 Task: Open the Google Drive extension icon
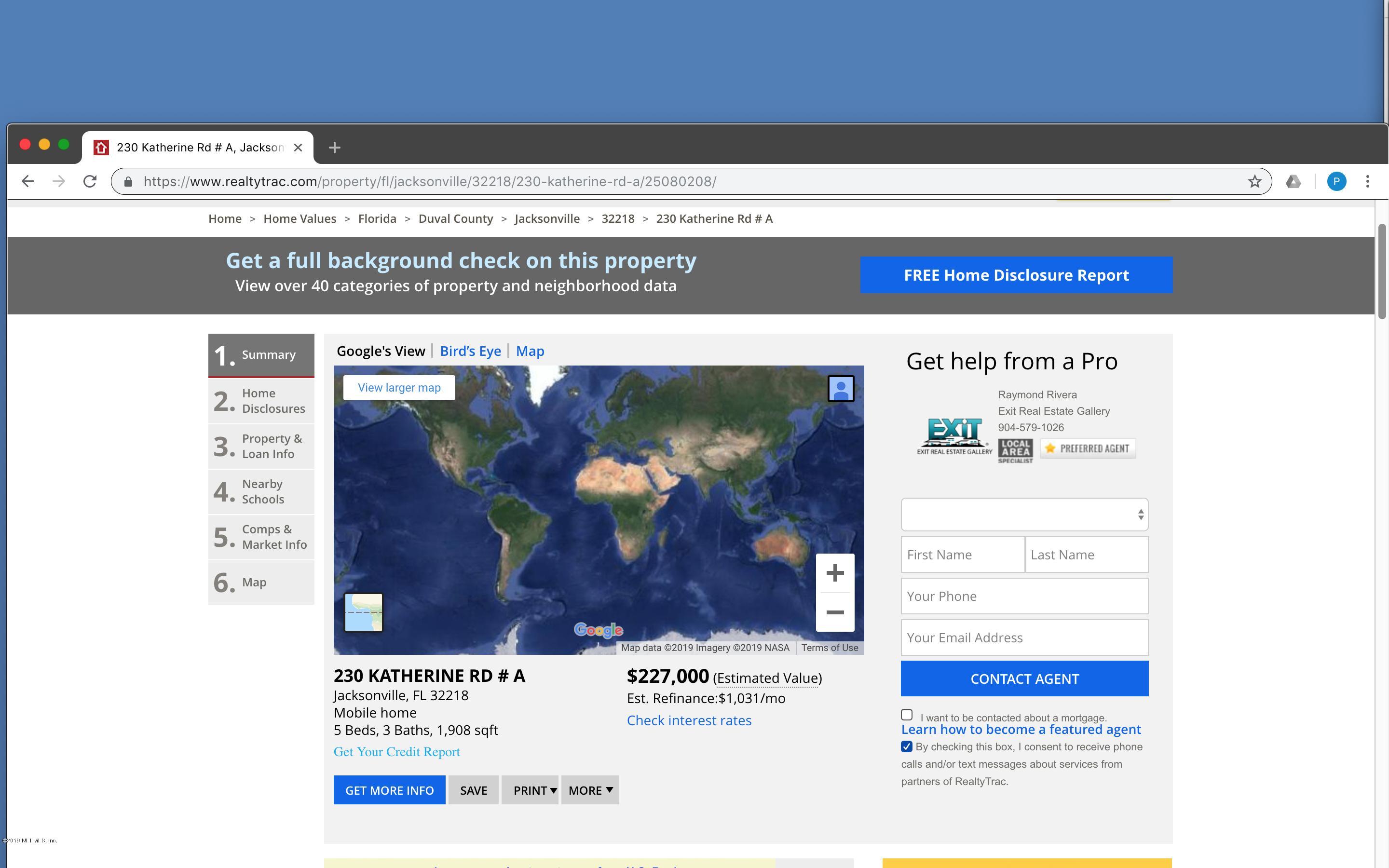click(1293, 181)
